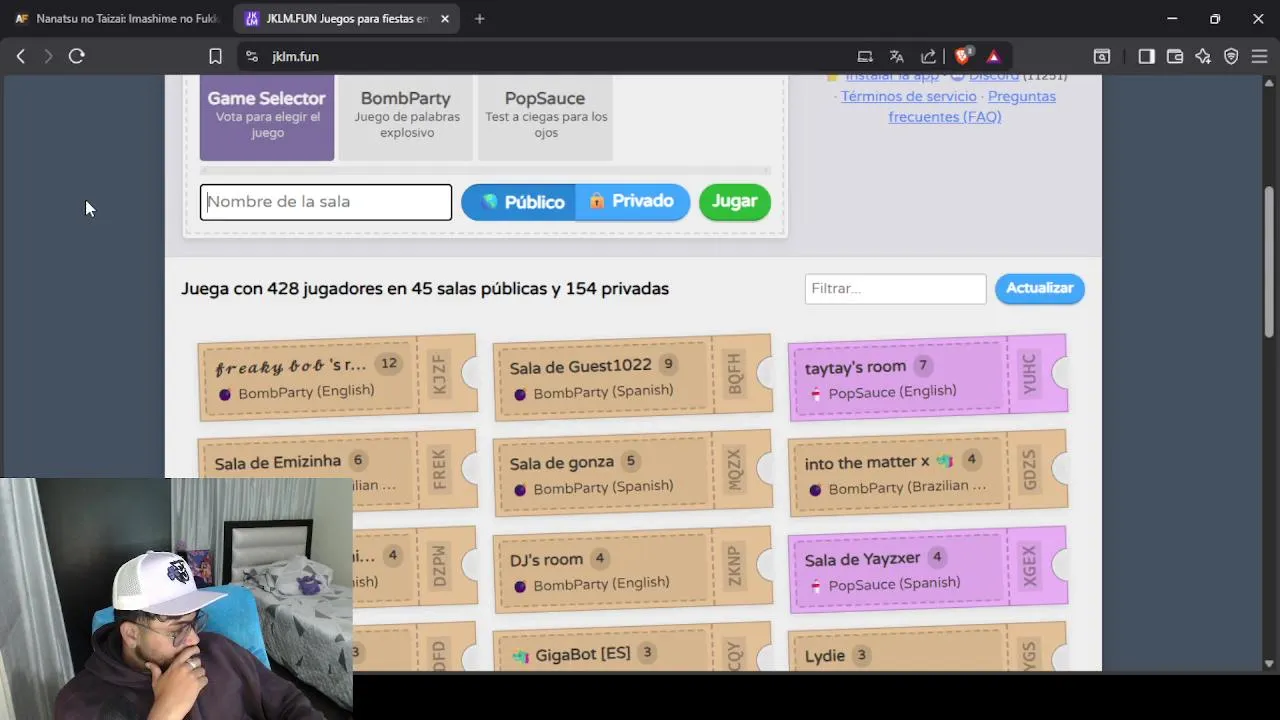Screen dimensions: 1280x720
Task: Click the page vertical scrollbar thumb
Action: pyautogui.click(x=1269, y=262)
